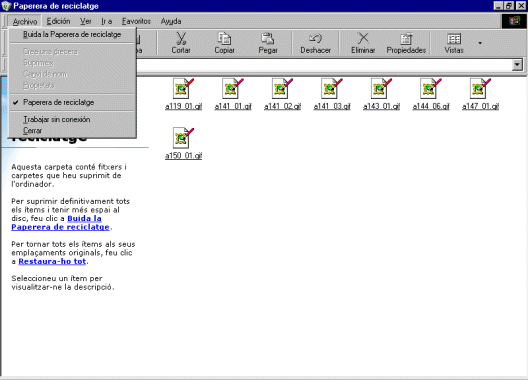Restore the window with the title bar button
Image resolution: width=528 pixels, height=380 pixels.
pyautogui.click(x=509, y=6)
